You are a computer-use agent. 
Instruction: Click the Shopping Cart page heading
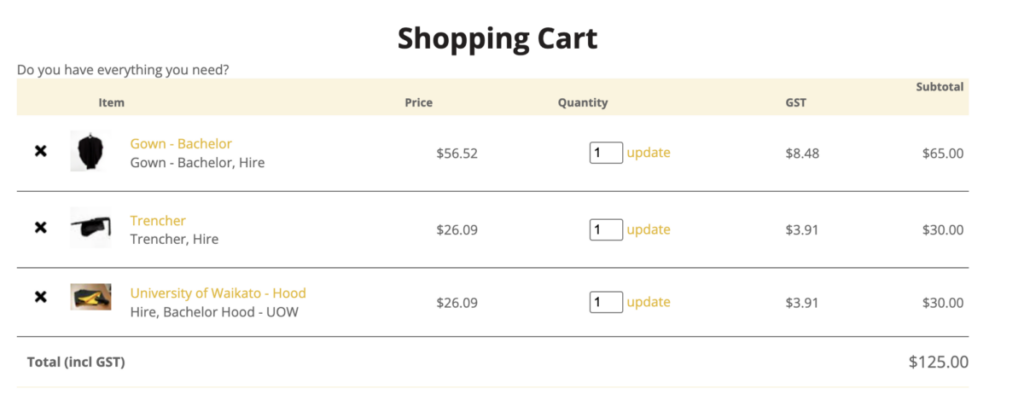click(497, 39)
